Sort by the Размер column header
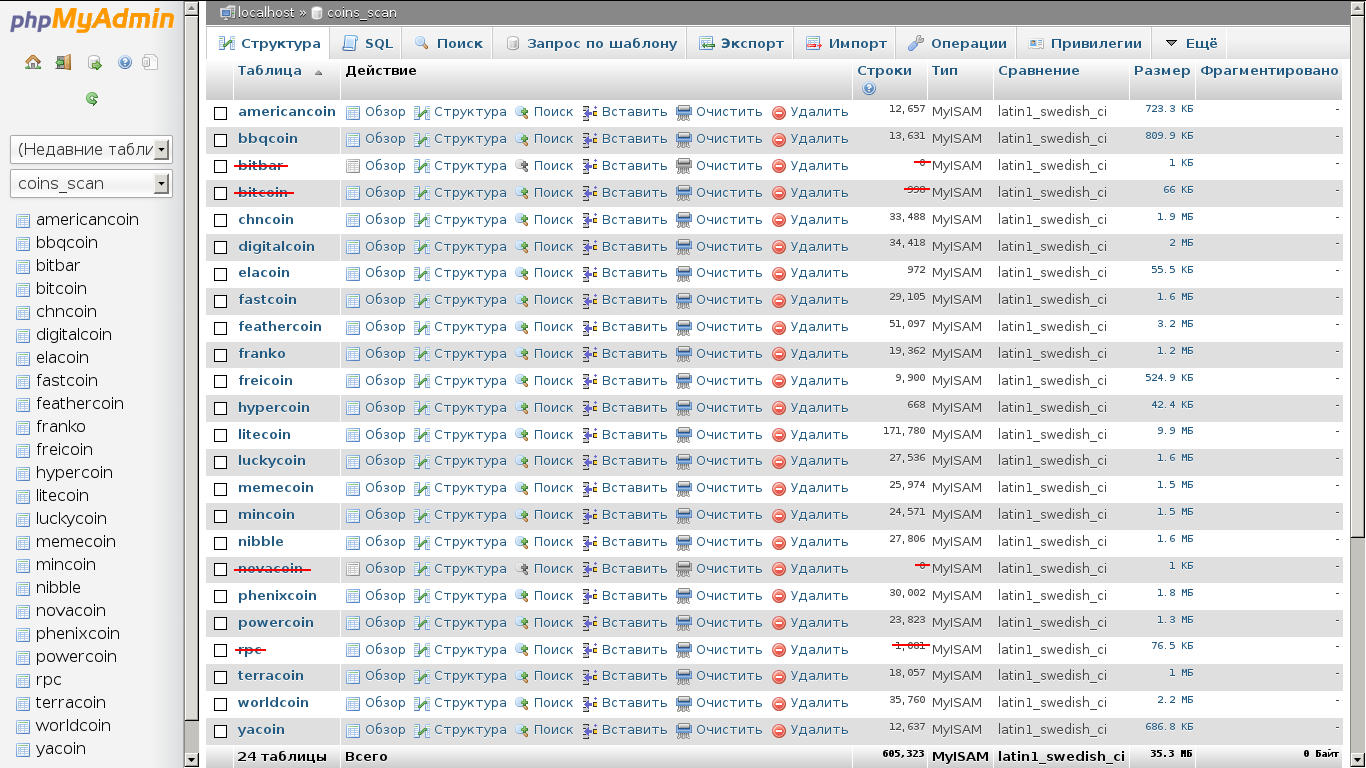Screen dimensions: 1366x768 click(x=1162, y=71)
